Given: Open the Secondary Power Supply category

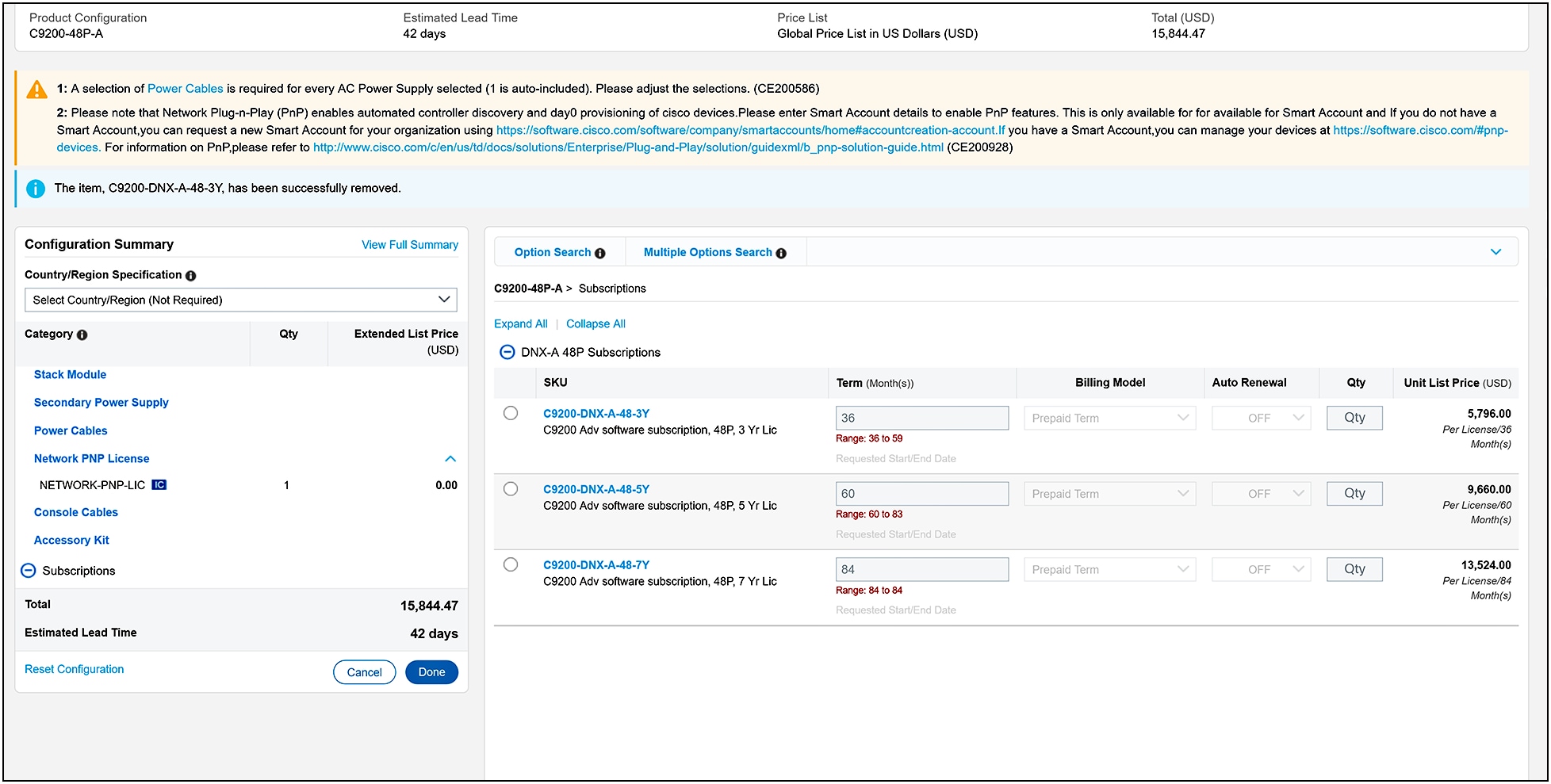Looking at the screenshot, I should 101,403.
